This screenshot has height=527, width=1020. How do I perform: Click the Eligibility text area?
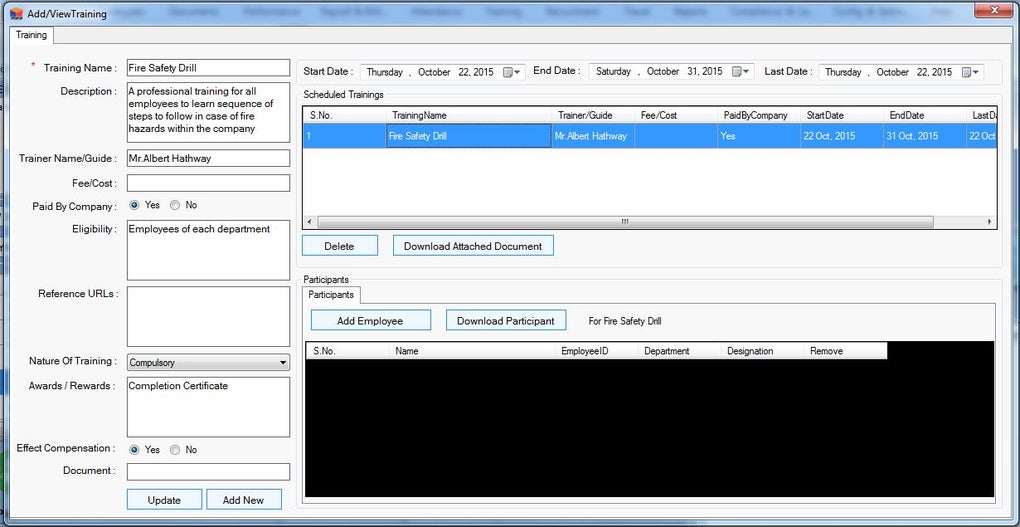[x=208, y=250]
